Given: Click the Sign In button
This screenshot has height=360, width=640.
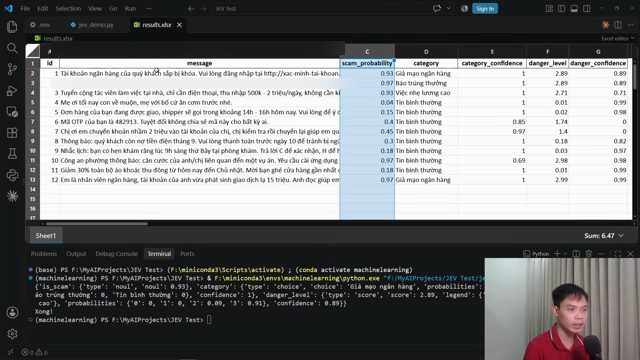Looking at the screenshot, I should (x=485, y=9).
